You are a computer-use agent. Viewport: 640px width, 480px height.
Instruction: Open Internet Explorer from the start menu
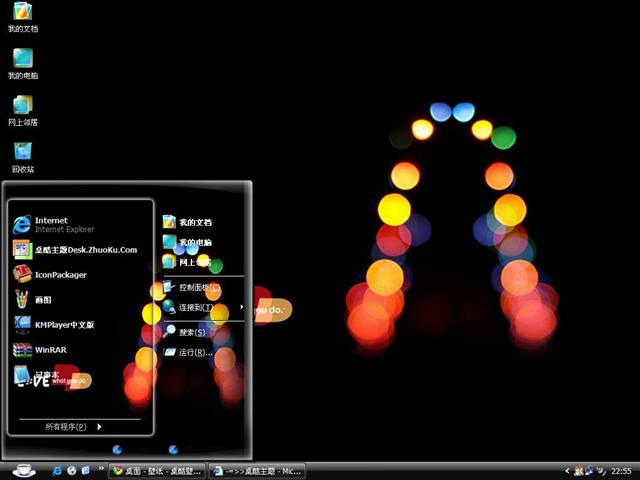(x=60, y=224)
